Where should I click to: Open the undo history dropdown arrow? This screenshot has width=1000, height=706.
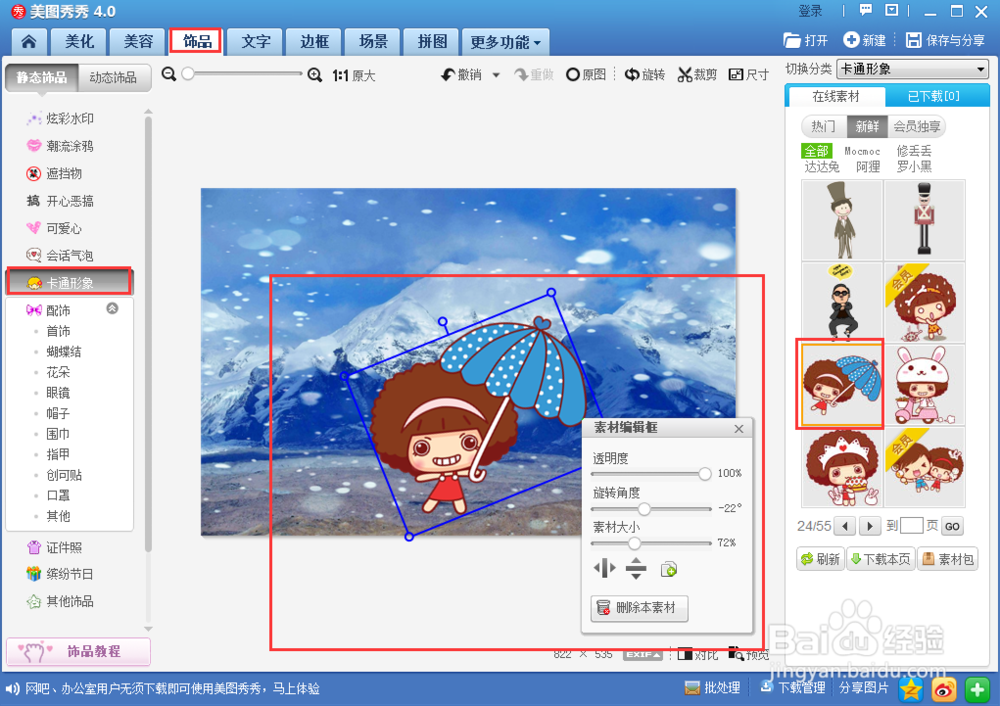click(496, 75)
